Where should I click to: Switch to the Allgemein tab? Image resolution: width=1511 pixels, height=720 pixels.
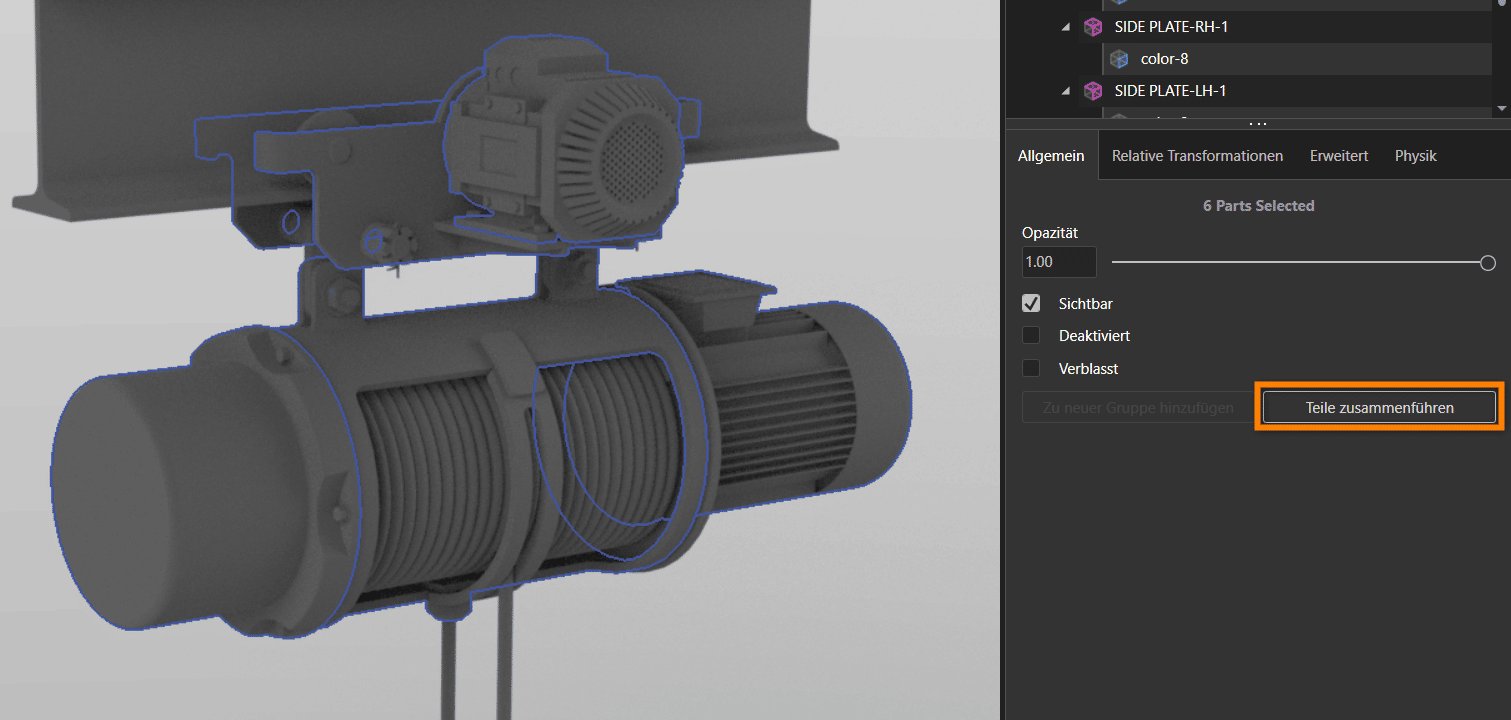point(1050,156)
